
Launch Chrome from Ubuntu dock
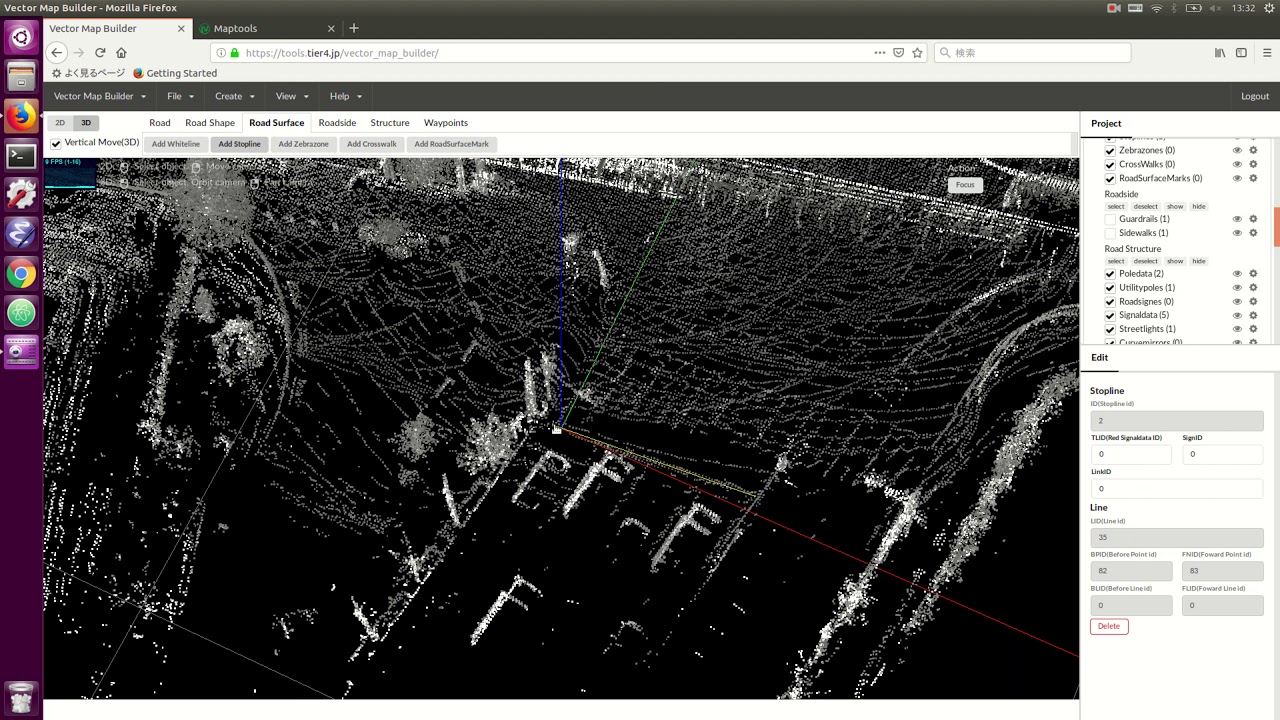pyautogui.click(x=21, y=273)
